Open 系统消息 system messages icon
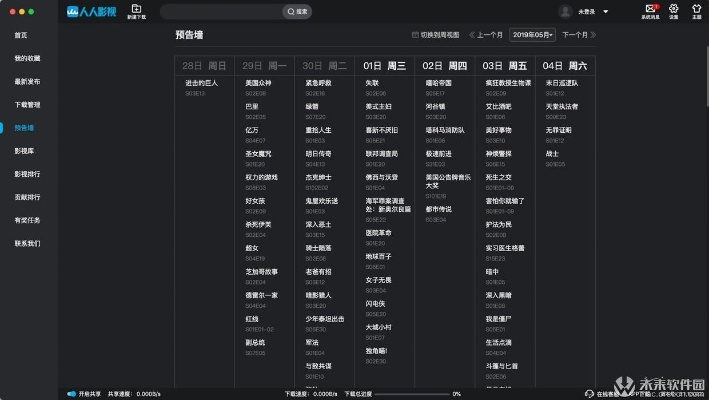Screen dimensions: 709x400 click(x=650, y=9)
